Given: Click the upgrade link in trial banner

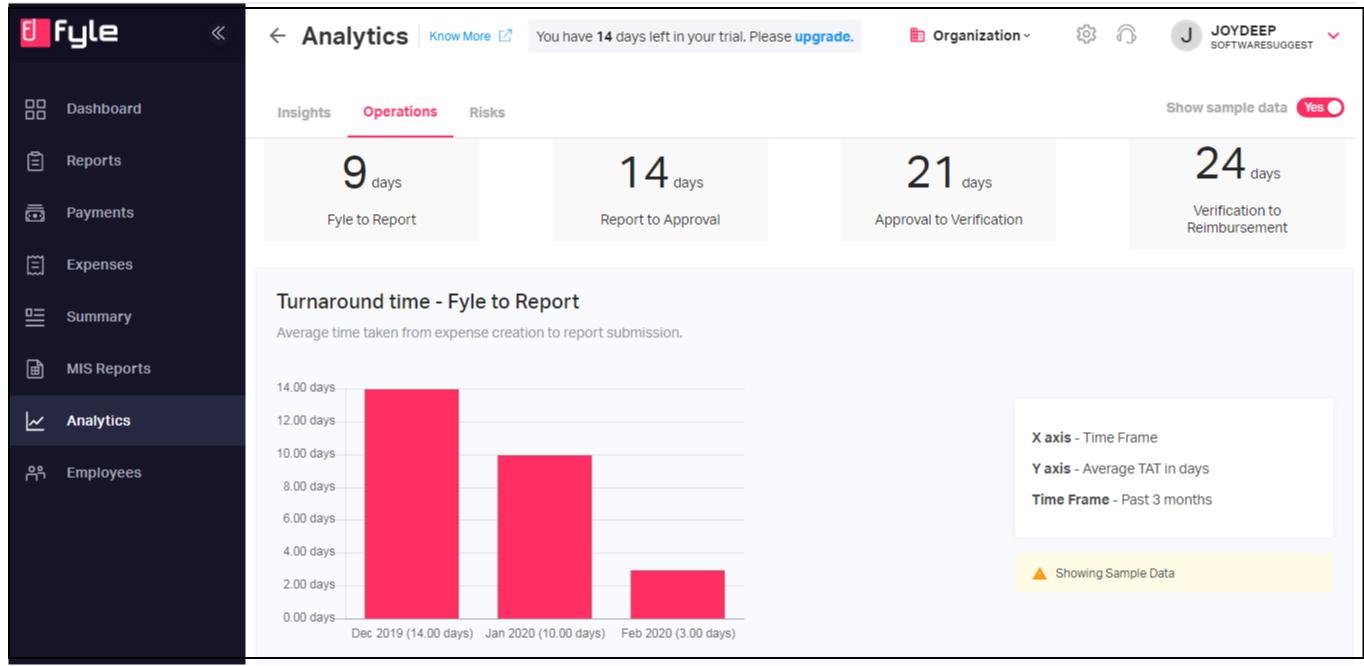Looking at the screenshot, I should tap(823, 36).
